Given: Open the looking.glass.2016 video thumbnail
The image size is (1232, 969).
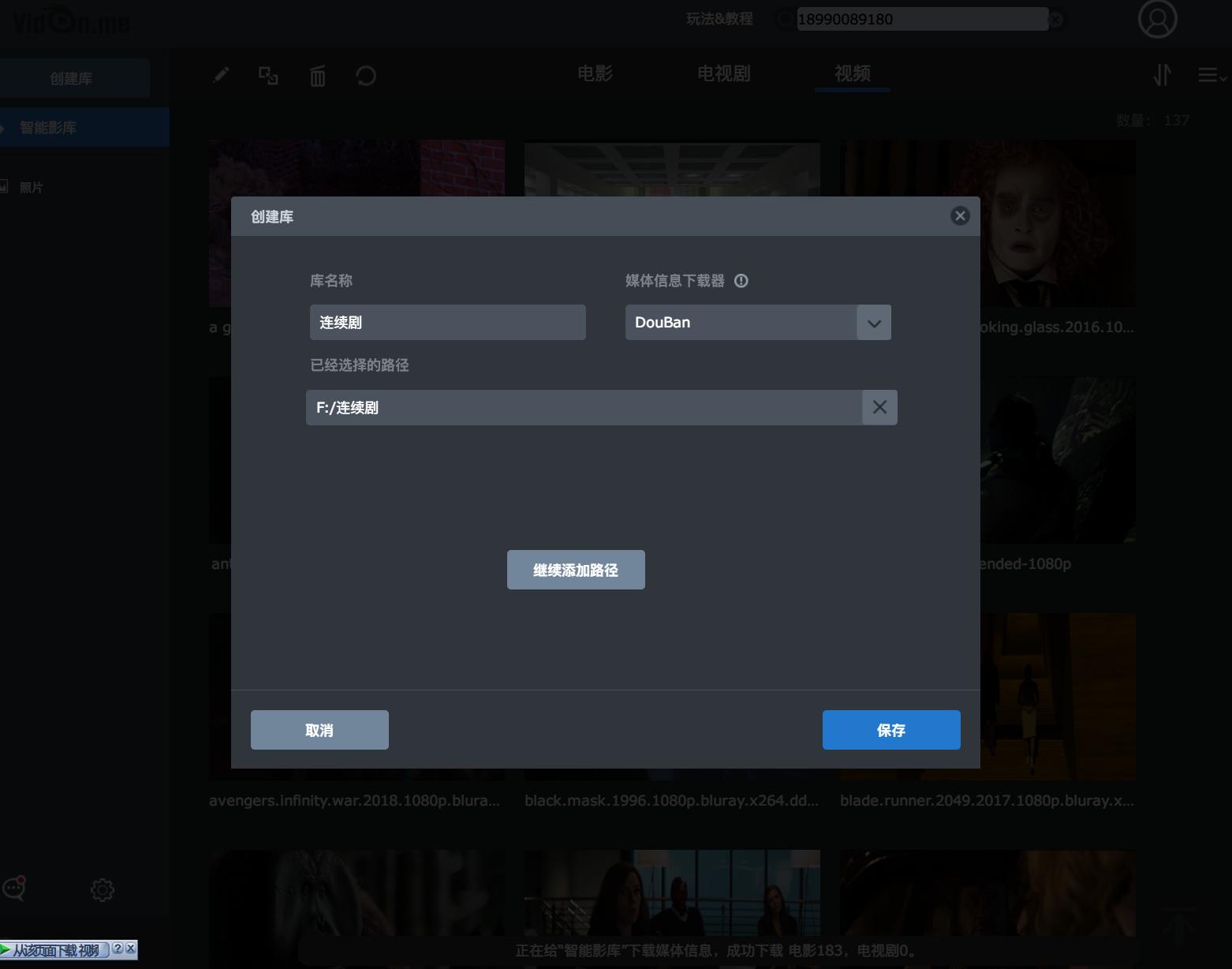Looking at the screenshot, I should point(1058,223).
